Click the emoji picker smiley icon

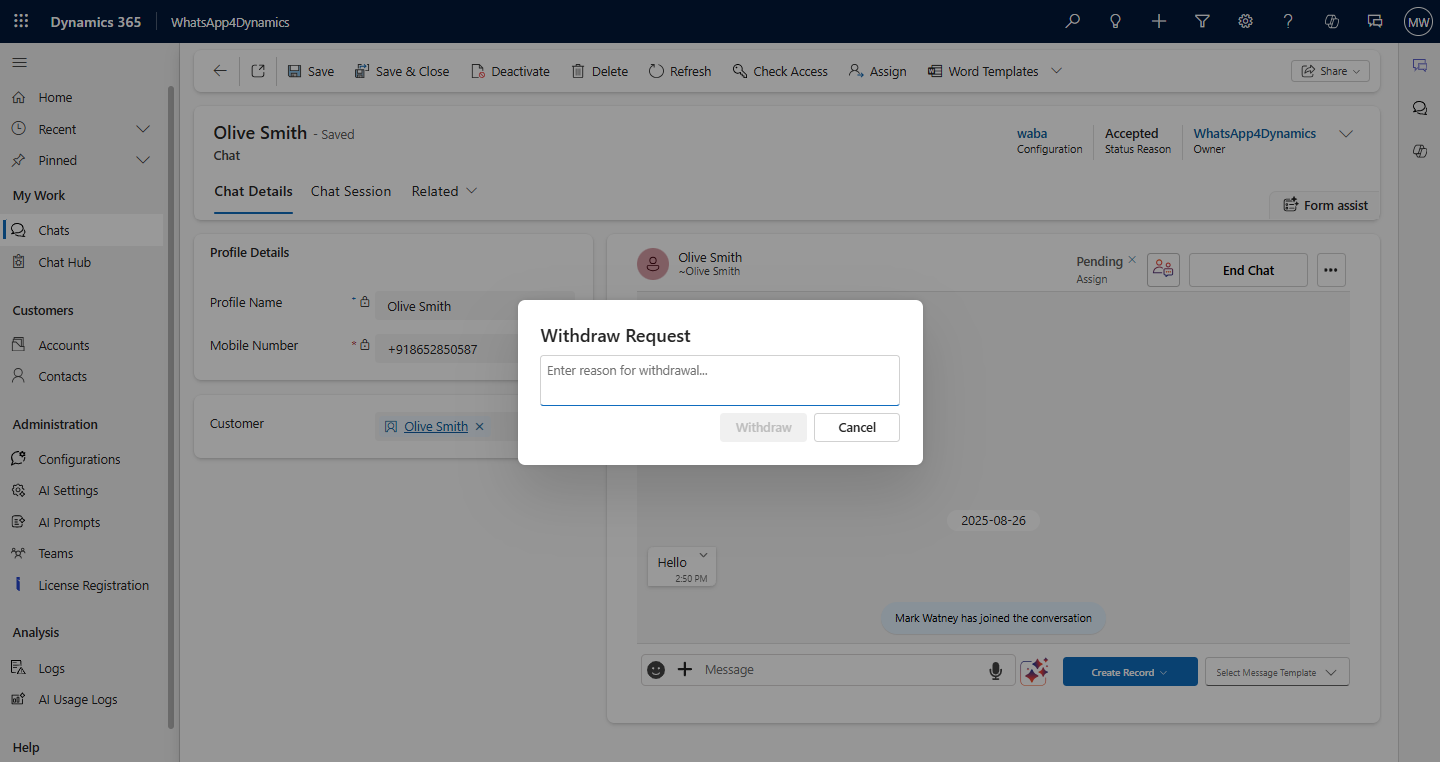click(656, 670)
